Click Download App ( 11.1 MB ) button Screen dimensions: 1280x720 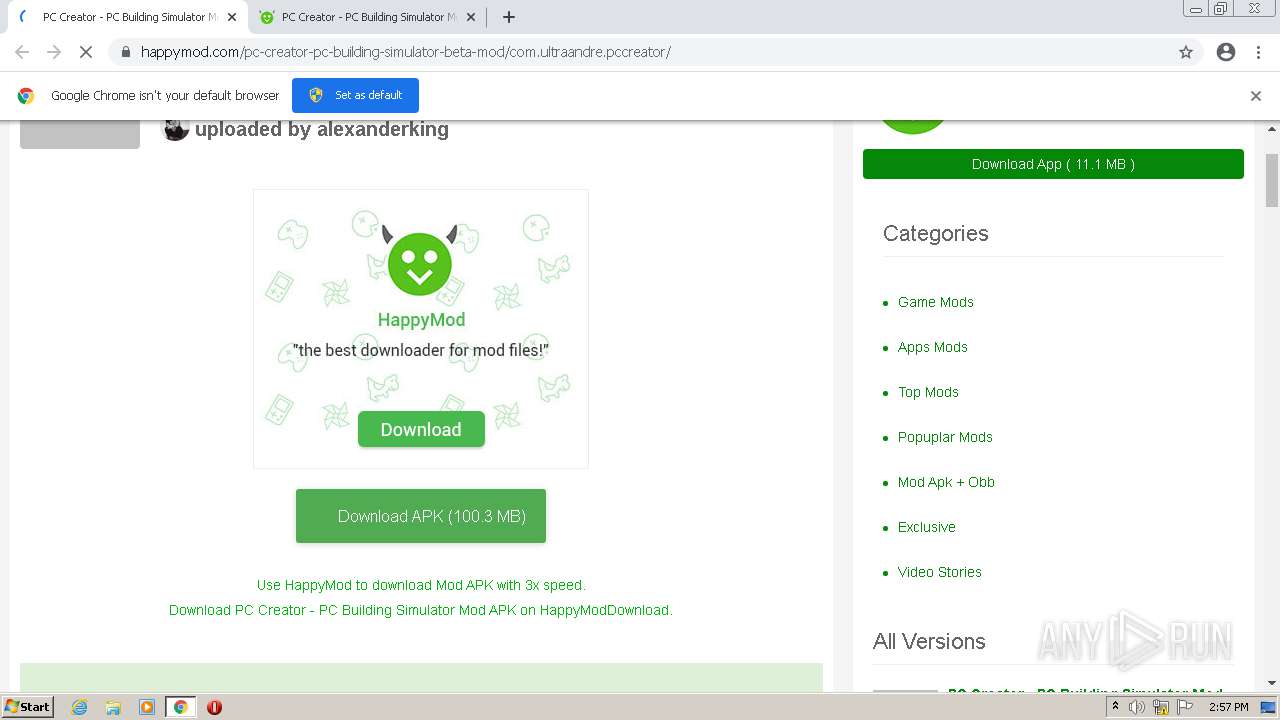tap(1053, 164)
